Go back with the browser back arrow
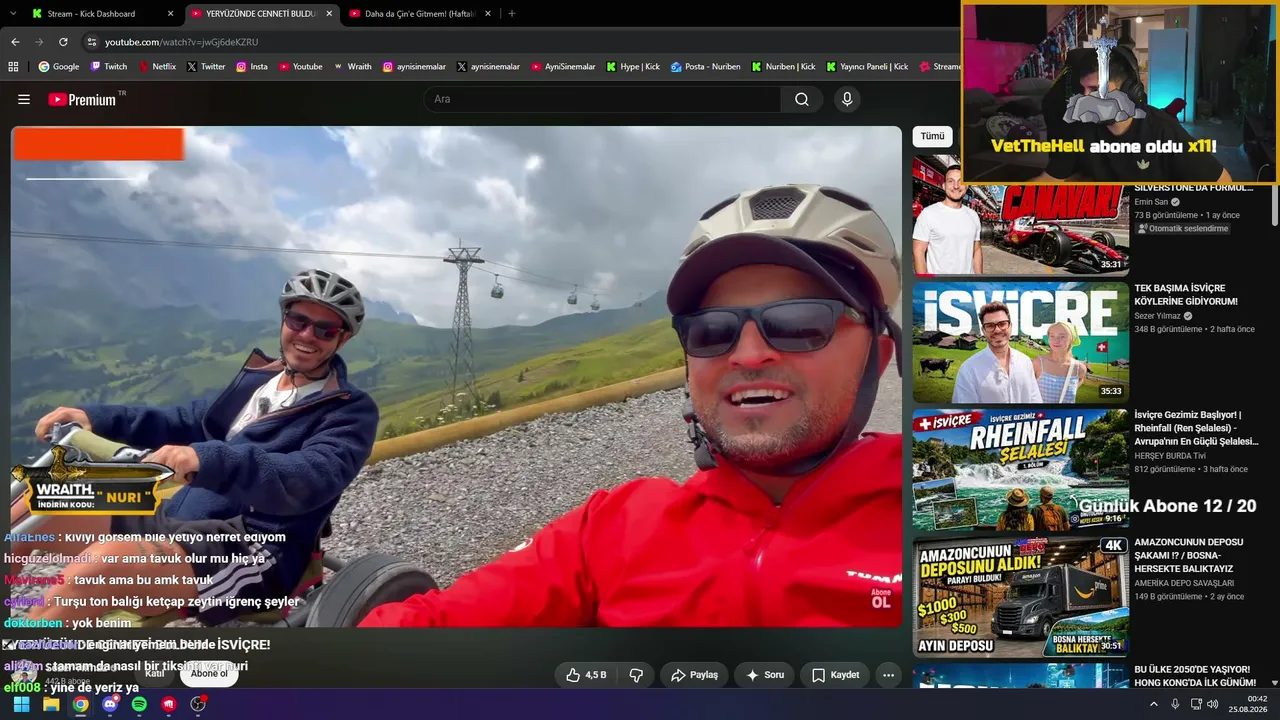 [15, 42]
